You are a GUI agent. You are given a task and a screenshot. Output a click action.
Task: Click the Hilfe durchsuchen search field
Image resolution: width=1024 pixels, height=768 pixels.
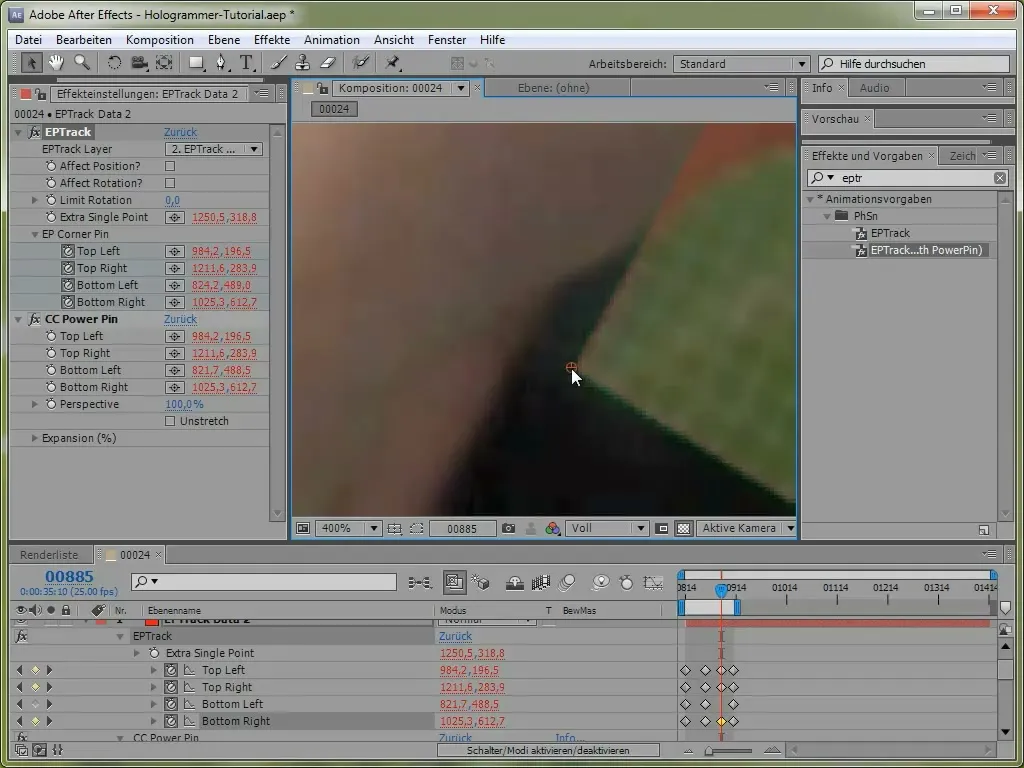point(914,64)
